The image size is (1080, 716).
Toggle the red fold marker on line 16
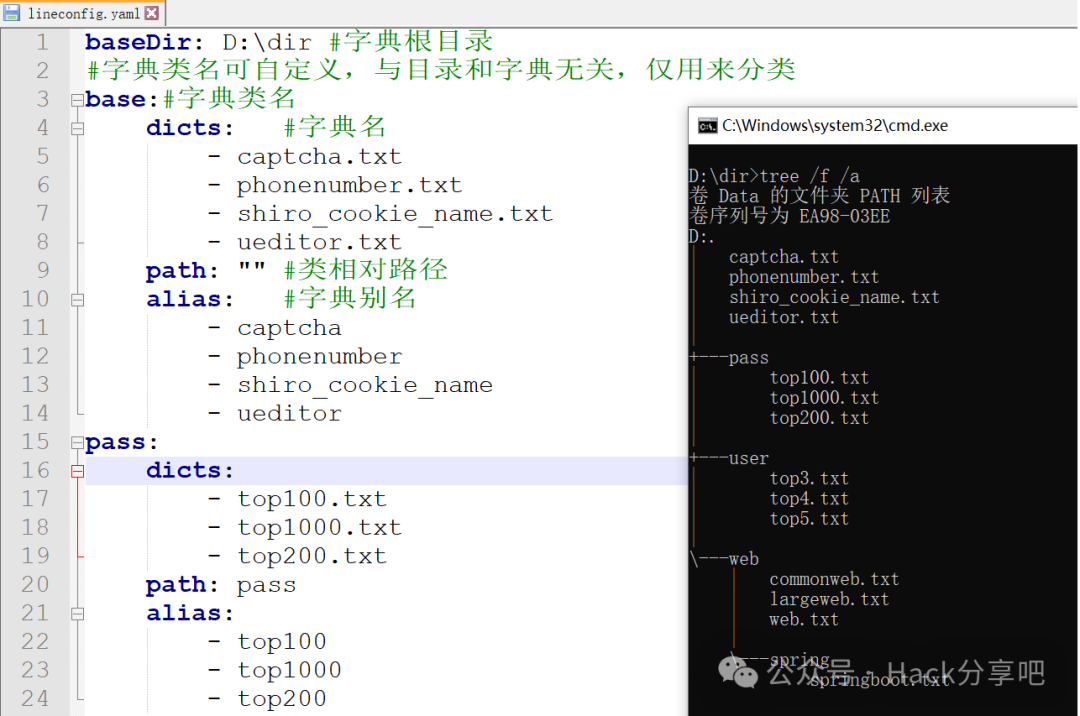(x=78, y=471)
